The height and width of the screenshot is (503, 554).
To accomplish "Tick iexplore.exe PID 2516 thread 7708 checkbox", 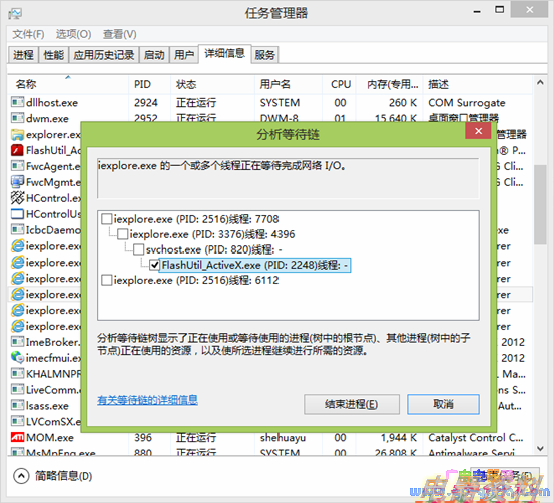I will [106, 219].
